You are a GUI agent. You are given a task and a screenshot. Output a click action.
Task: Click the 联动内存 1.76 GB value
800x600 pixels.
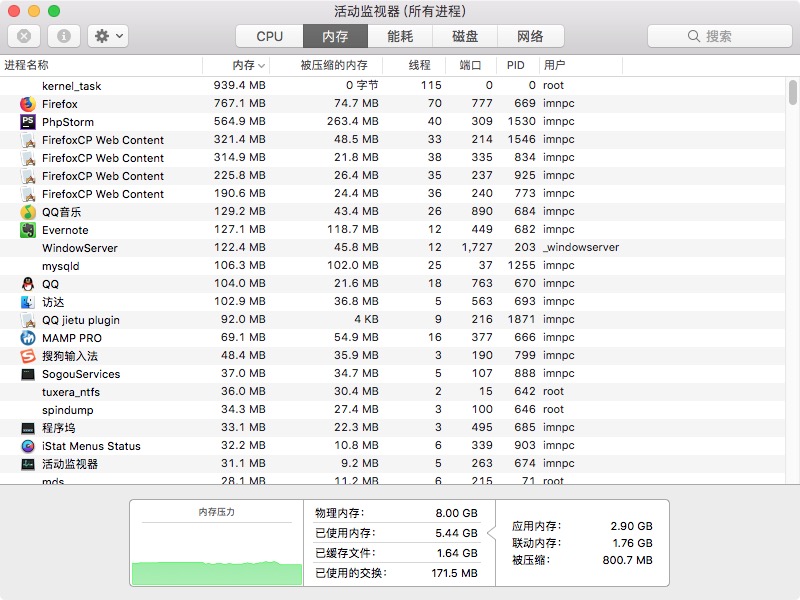(633, 543)
